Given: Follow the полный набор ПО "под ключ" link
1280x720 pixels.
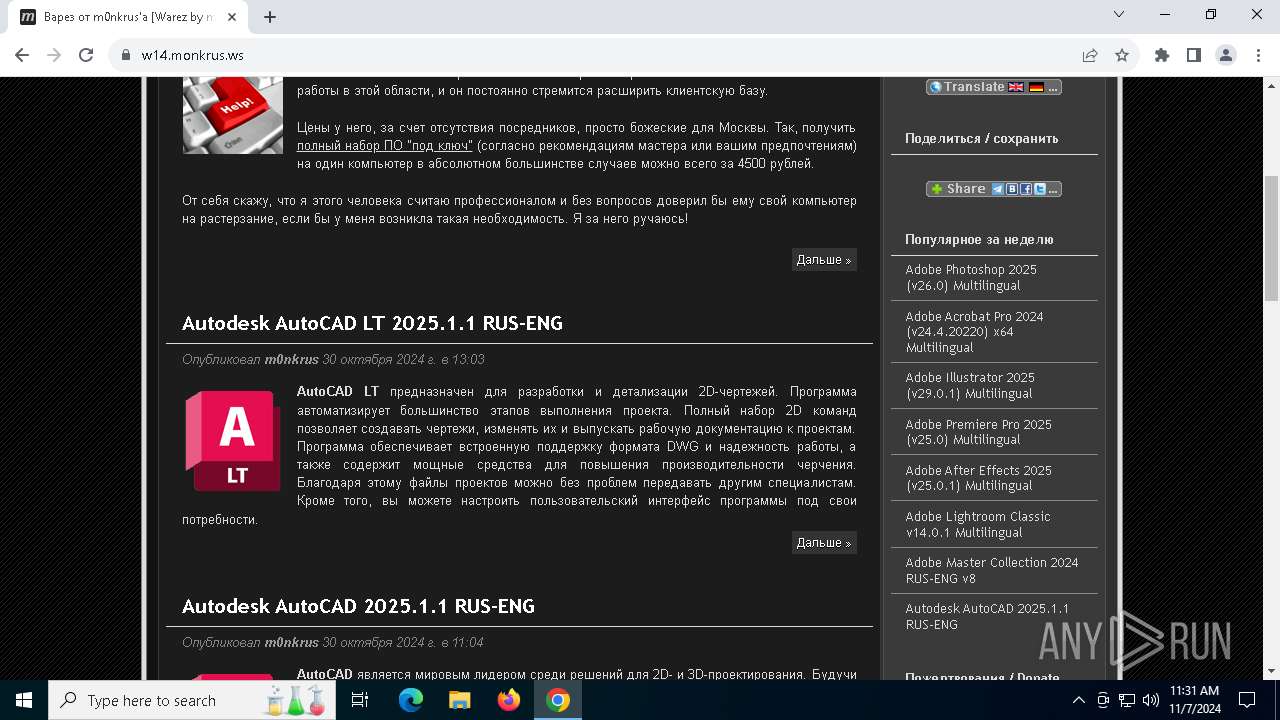Looking at the screenshot, I should coord(385,145).
